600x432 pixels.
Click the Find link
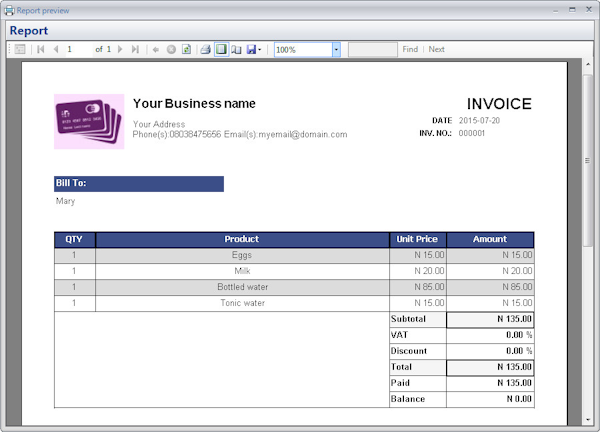(410, 49)
